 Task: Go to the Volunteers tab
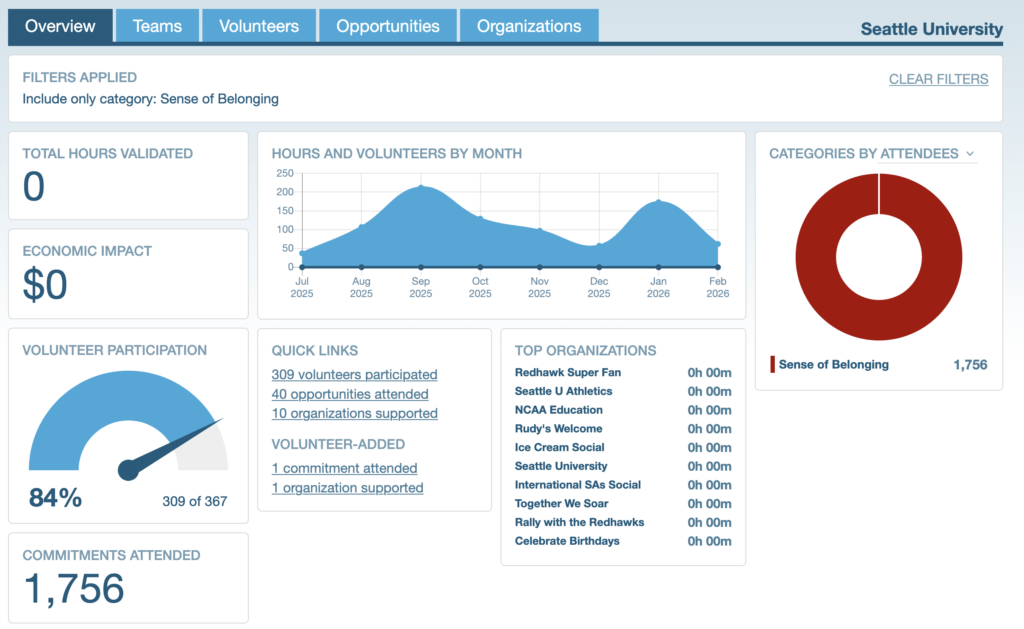coord(259,26)
